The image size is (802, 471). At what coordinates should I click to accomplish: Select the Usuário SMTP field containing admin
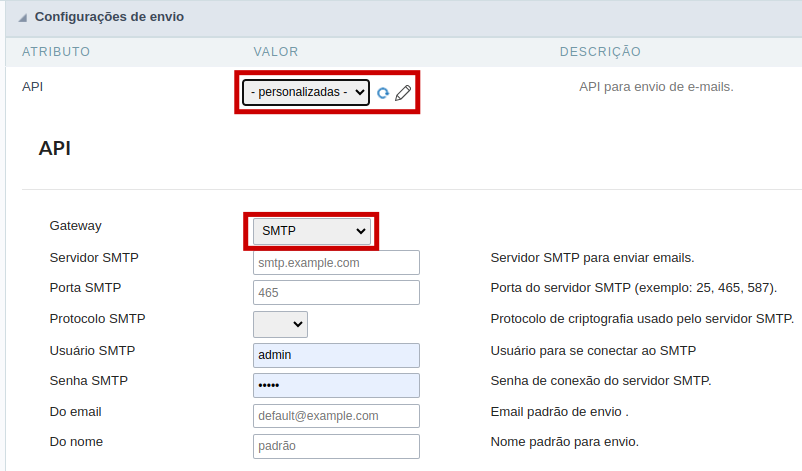(336, 355)
